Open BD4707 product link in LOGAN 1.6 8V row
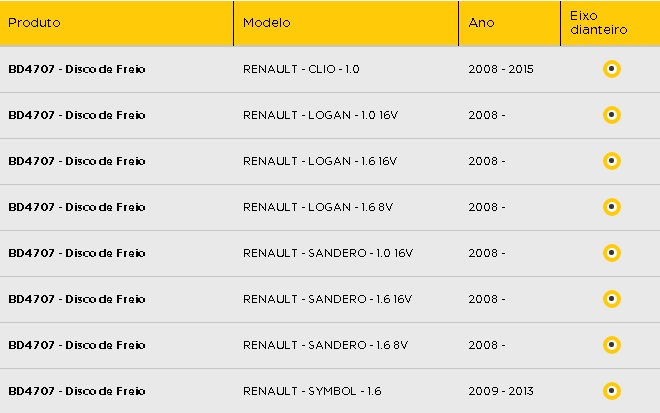The height and width of the screenshot is (413, 660). click(77, 207)
